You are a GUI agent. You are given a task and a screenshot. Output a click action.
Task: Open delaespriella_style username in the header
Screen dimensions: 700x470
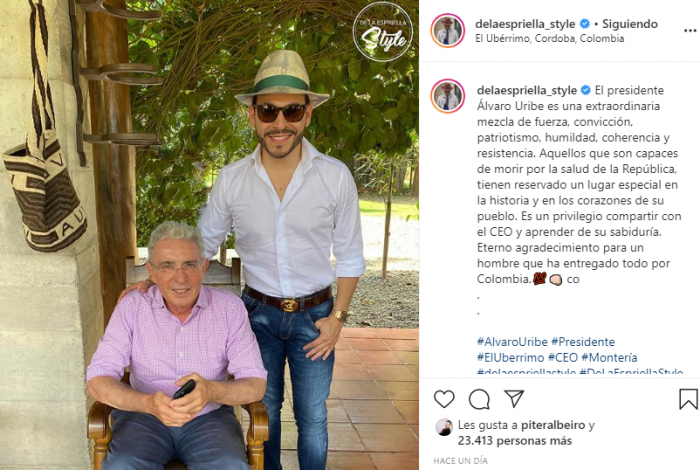click(525, 24)
